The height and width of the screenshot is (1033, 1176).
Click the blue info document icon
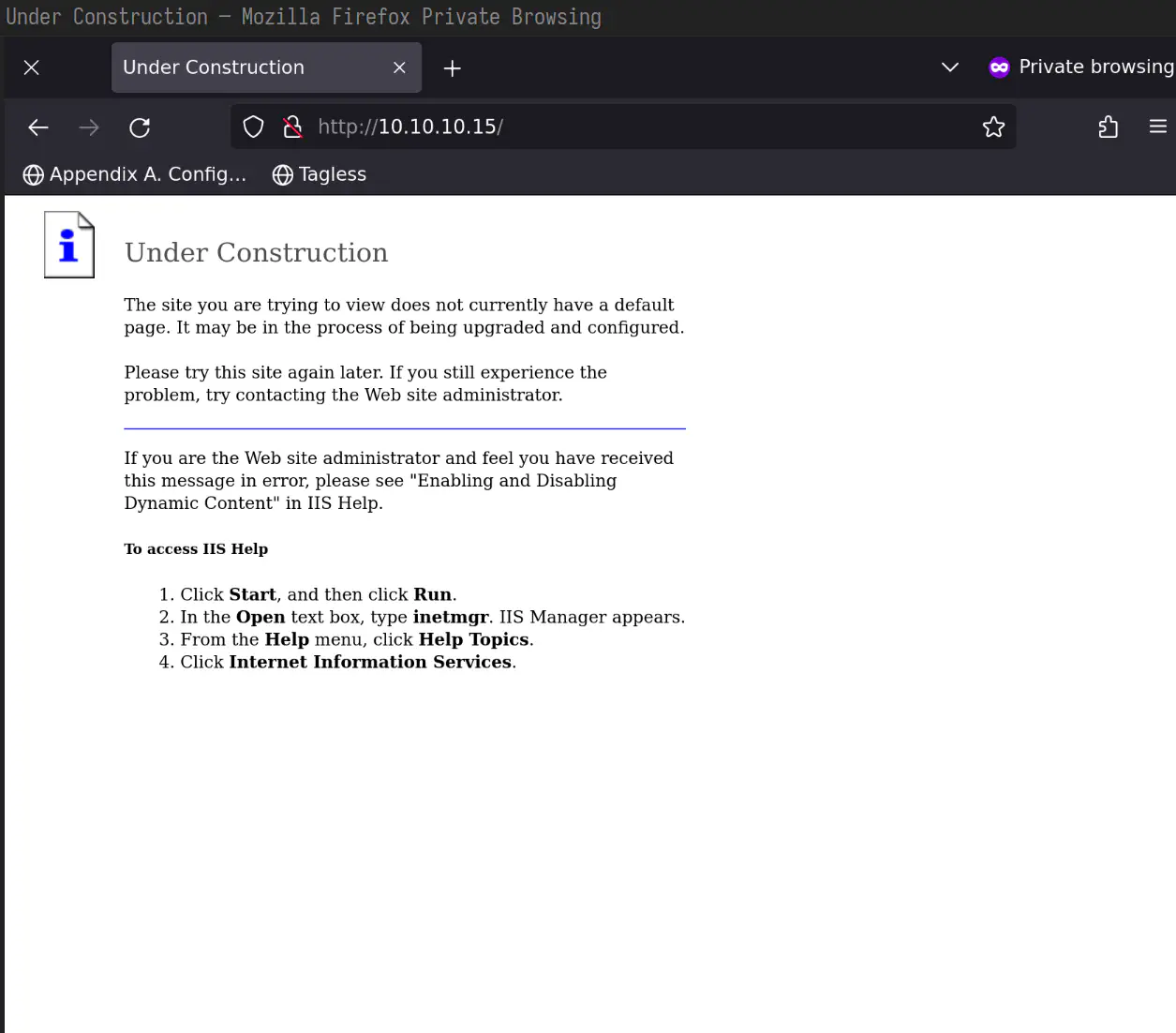click(69, 246)
